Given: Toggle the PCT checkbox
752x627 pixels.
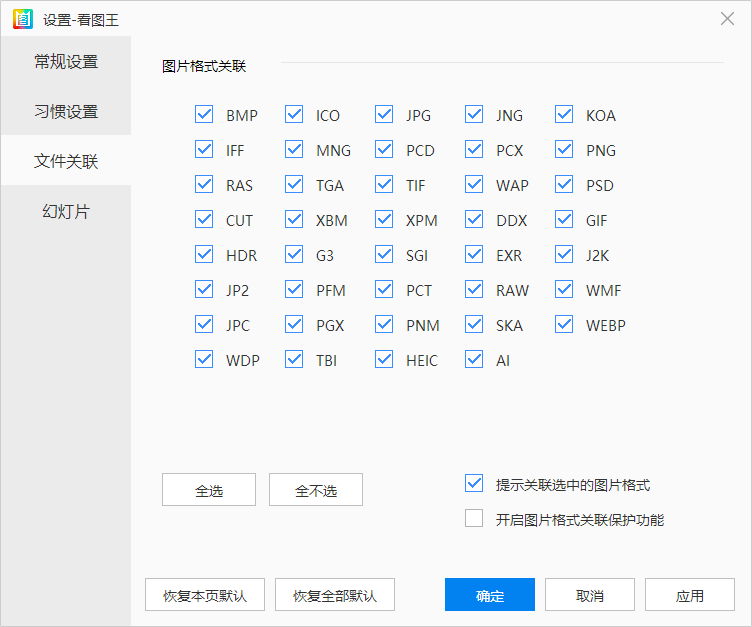Looking at the screenshot, I should [384, 290].
